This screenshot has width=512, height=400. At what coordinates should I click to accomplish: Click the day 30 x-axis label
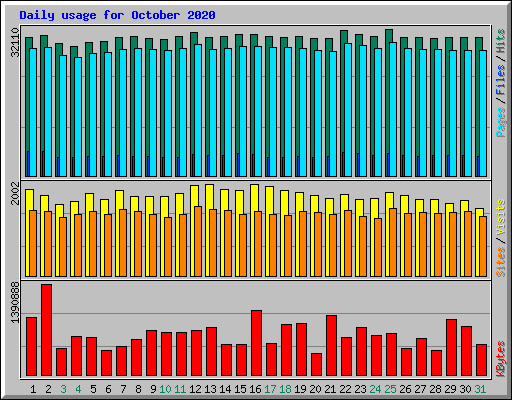click(465, 389)
